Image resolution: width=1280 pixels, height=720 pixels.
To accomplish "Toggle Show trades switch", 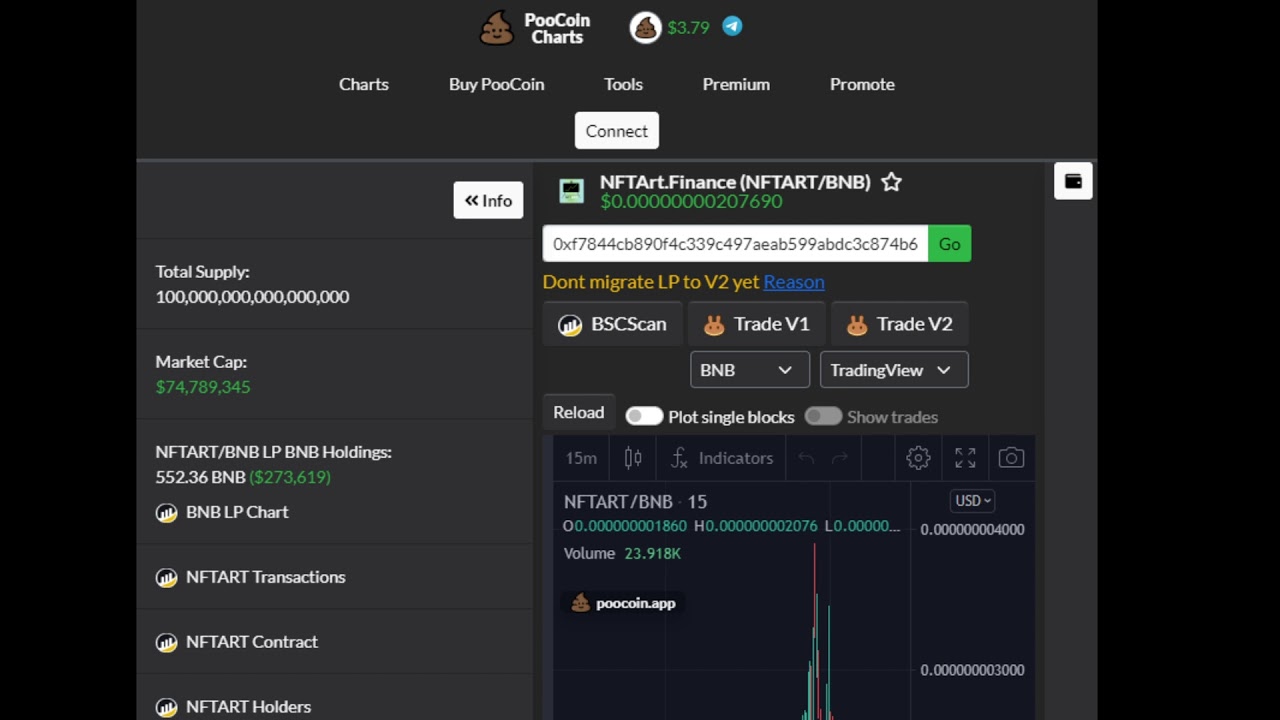I will 823,416.
